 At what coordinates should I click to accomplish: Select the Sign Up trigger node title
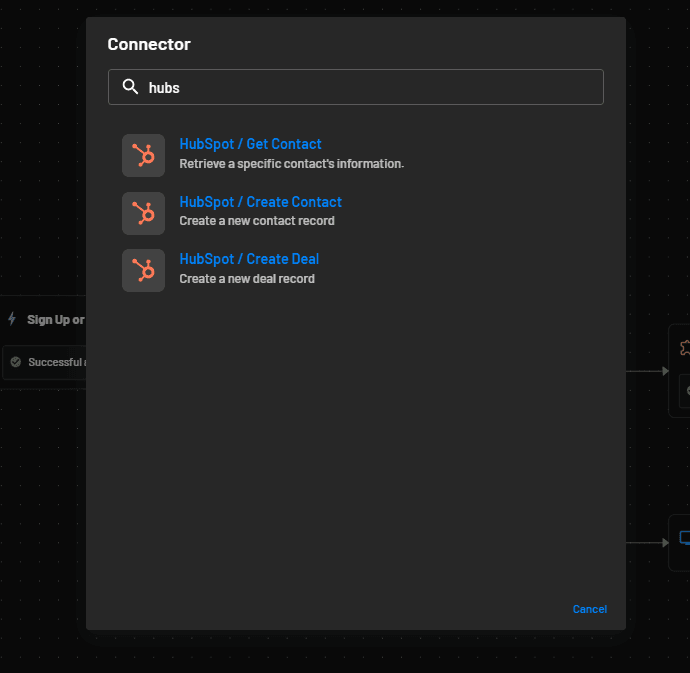pos(55,320)
